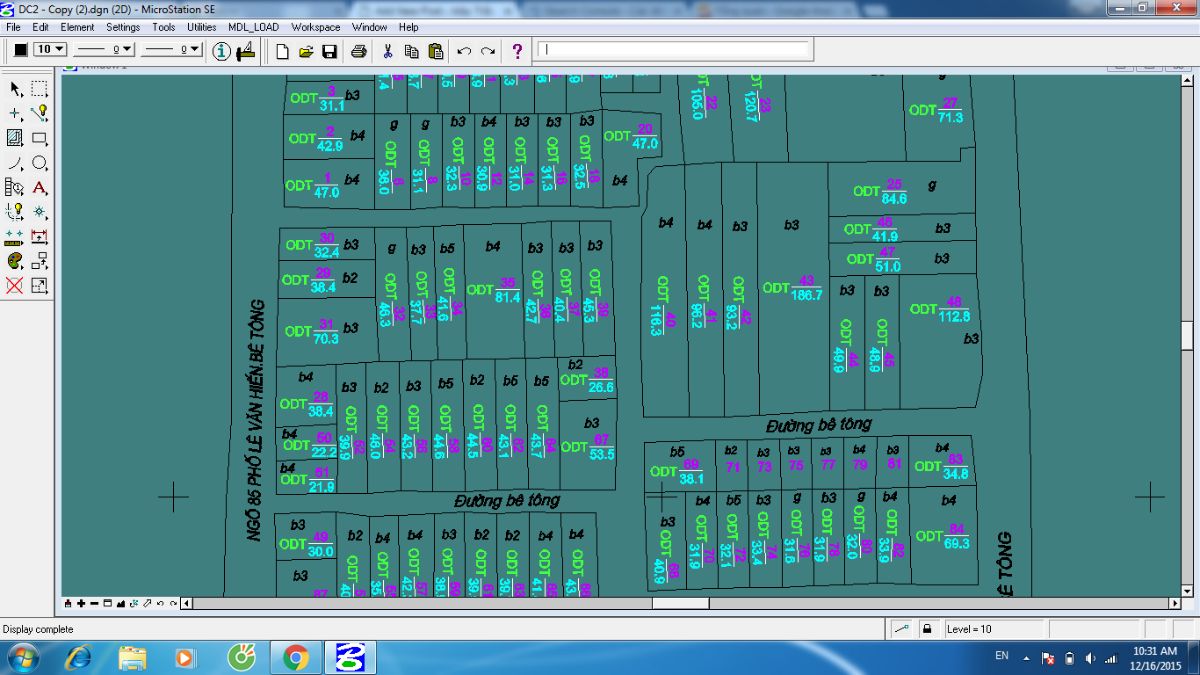Toggle the snap mode icon in status bar

click(x=901, y=629)
